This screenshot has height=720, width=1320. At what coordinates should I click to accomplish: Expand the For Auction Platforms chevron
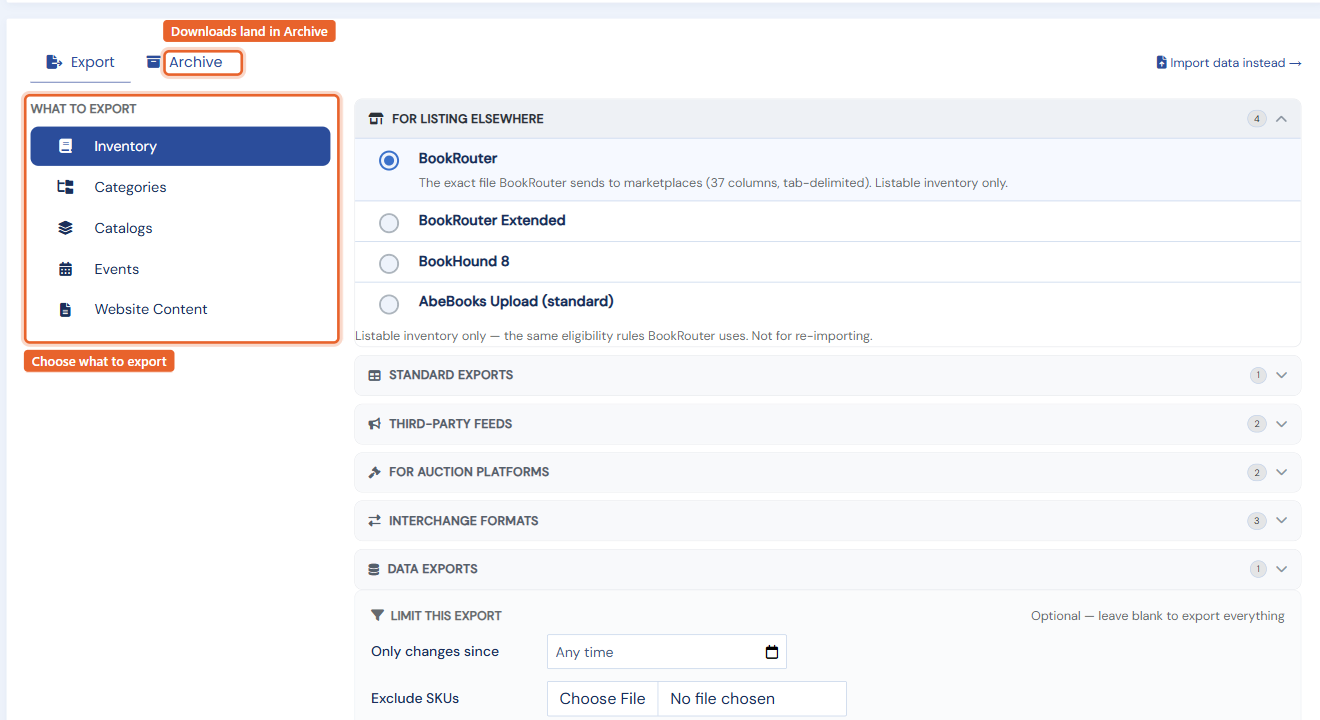click(x=1281, y=472)
